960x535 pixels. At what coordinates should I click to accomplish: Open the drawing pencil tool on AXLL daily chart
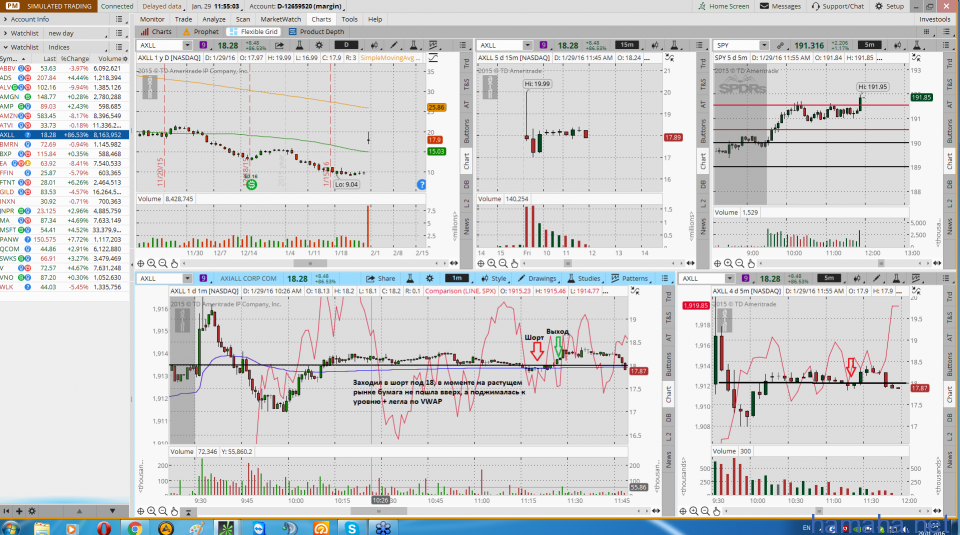point(394,45)
